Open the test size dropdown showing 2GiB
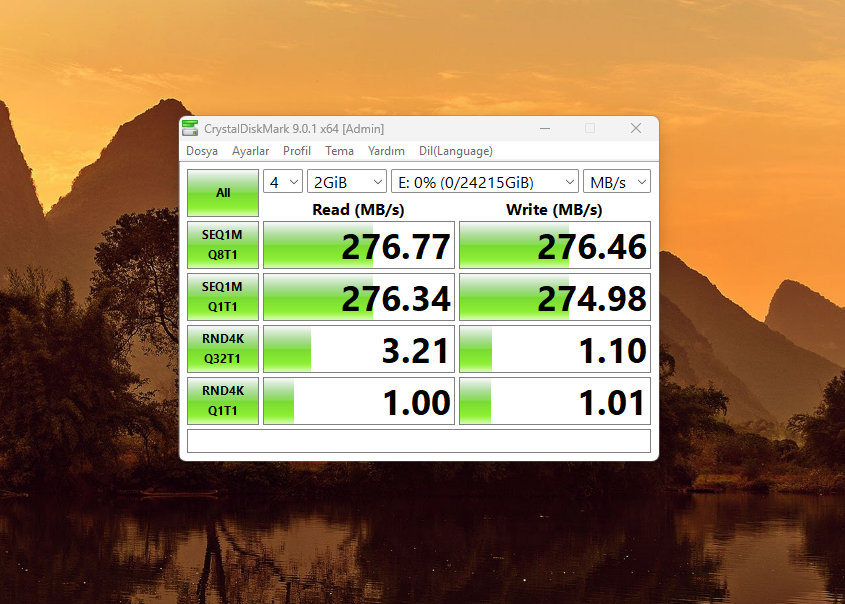845x604 pixels. 346,181
